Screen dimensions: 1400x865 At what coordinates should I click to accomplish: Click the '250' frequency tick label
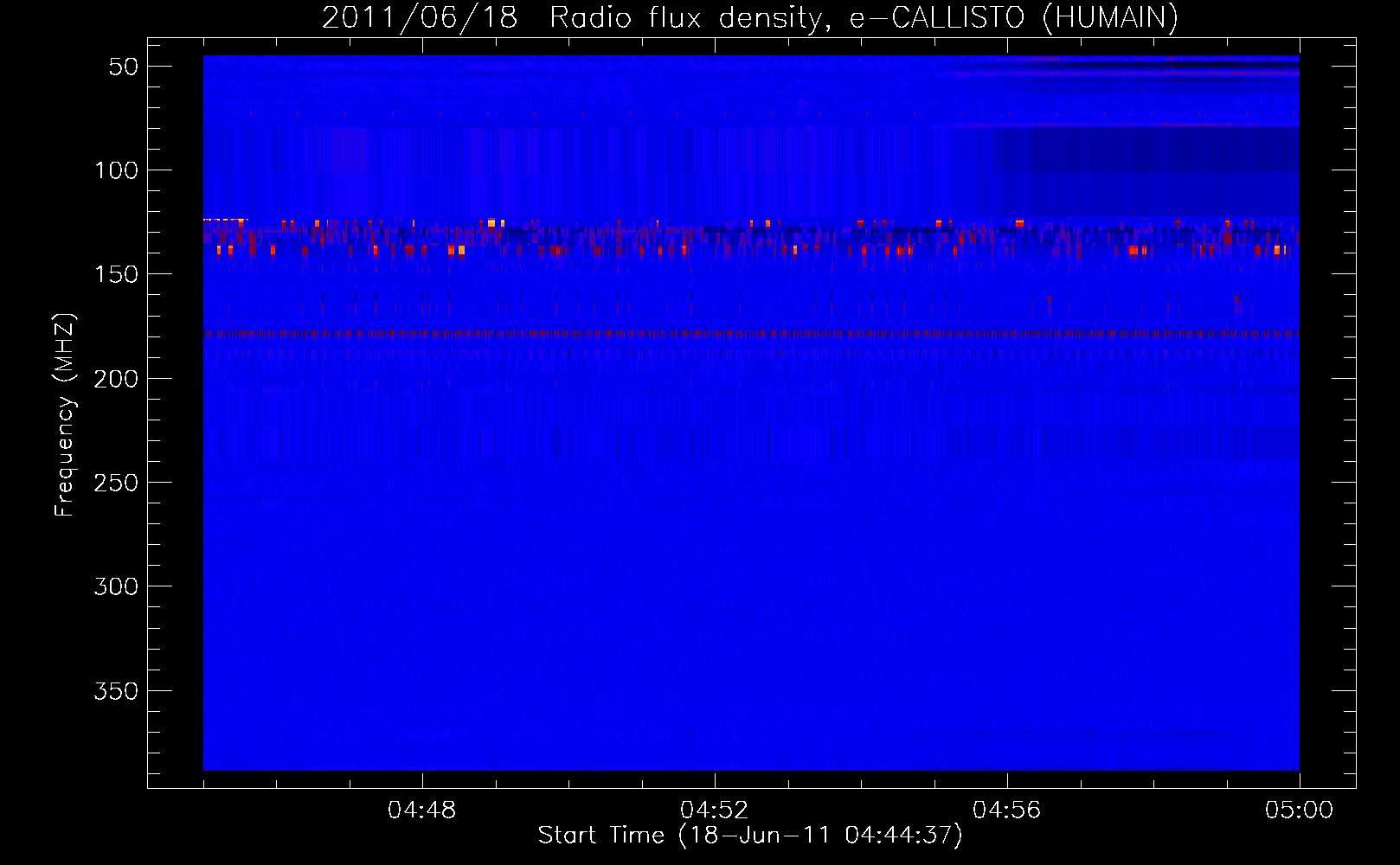pos(116,483)
